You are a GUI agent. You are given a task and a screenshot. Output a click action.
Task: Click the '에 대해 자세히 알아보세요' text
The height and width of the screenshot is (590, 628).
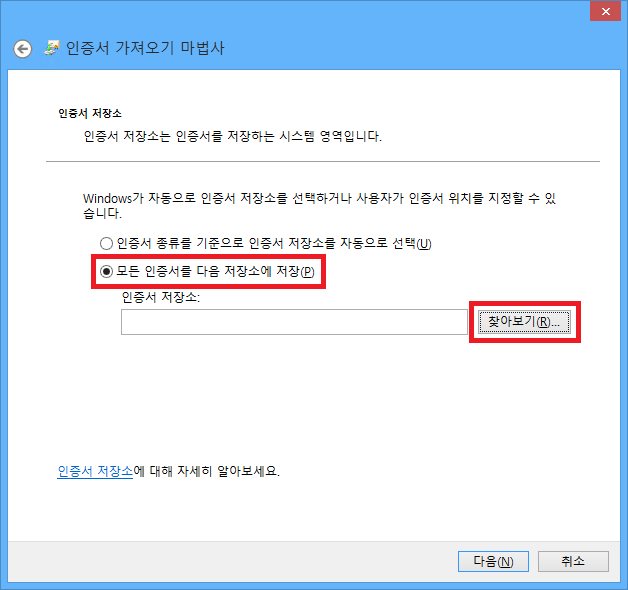[x=206, y=470]
